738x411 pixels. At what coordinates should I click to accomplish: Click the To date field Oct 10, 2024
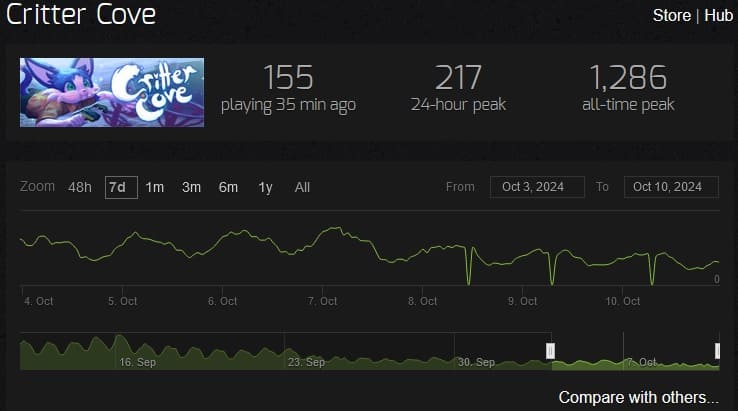(671, 187)
